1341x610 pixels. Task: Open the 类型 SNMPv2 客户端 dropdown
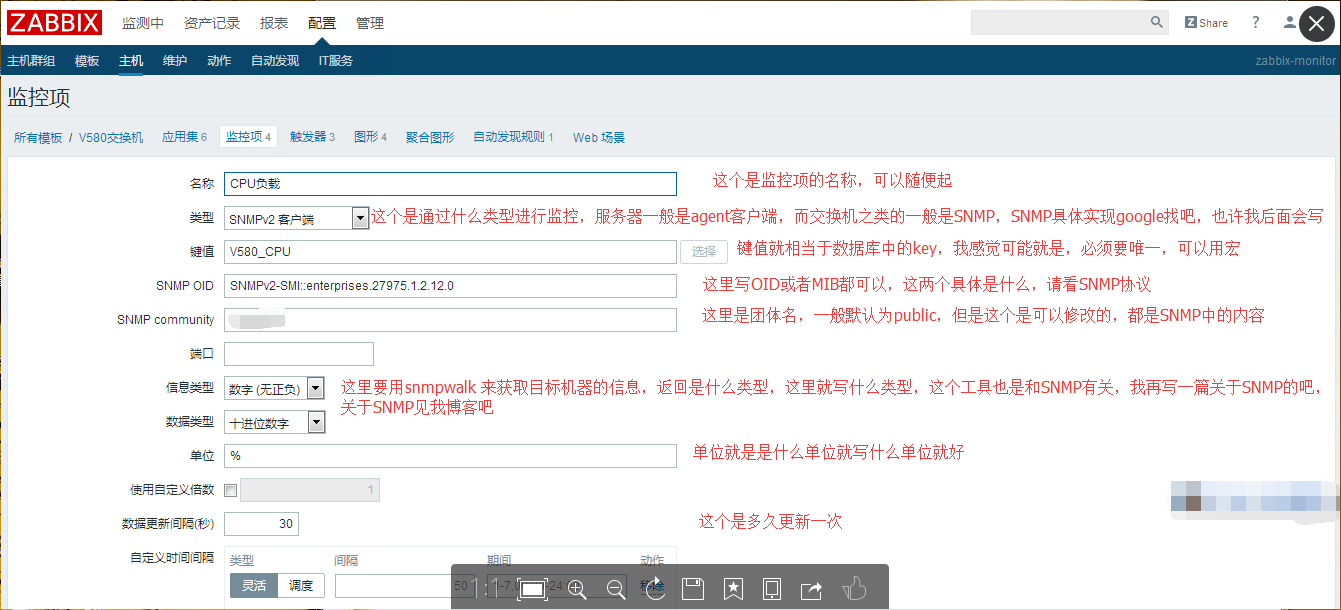[x=297, y=218]
